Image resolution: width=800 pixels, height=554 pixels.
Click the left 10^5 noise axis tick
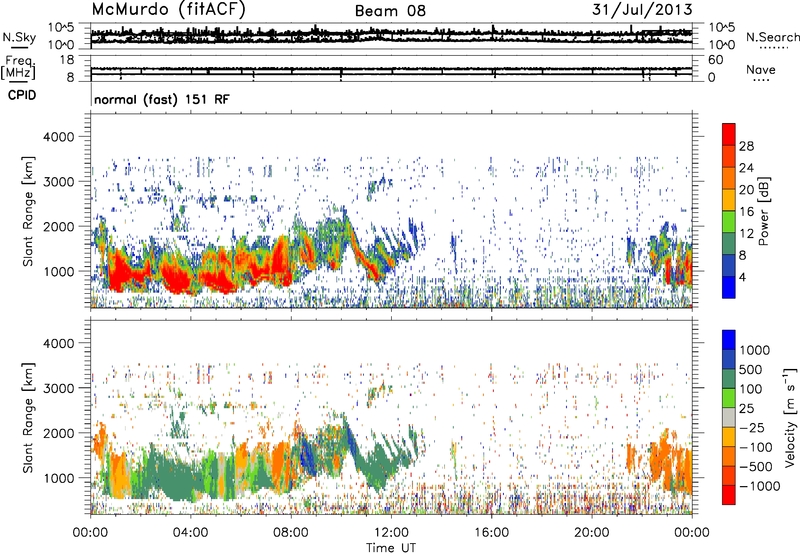pyautogui.click(x=62, y=27)
